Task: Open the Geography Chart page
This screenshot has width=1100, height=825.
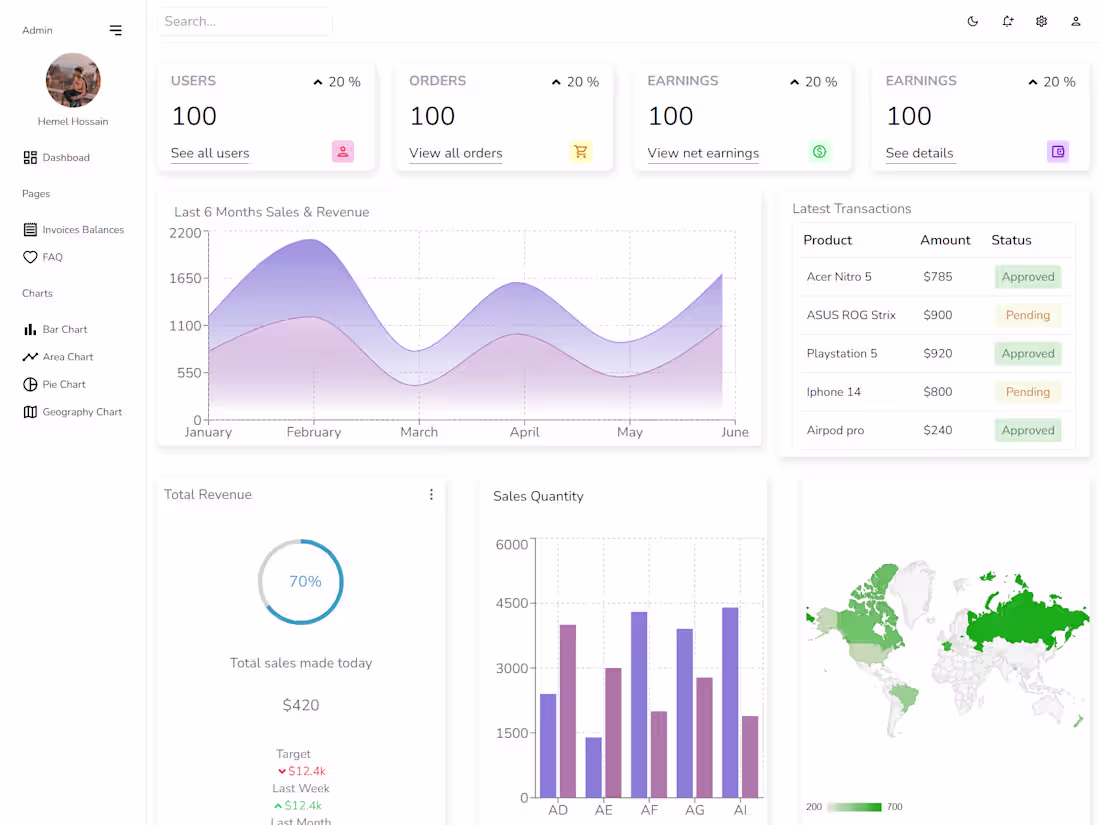Action: [72, 411]
